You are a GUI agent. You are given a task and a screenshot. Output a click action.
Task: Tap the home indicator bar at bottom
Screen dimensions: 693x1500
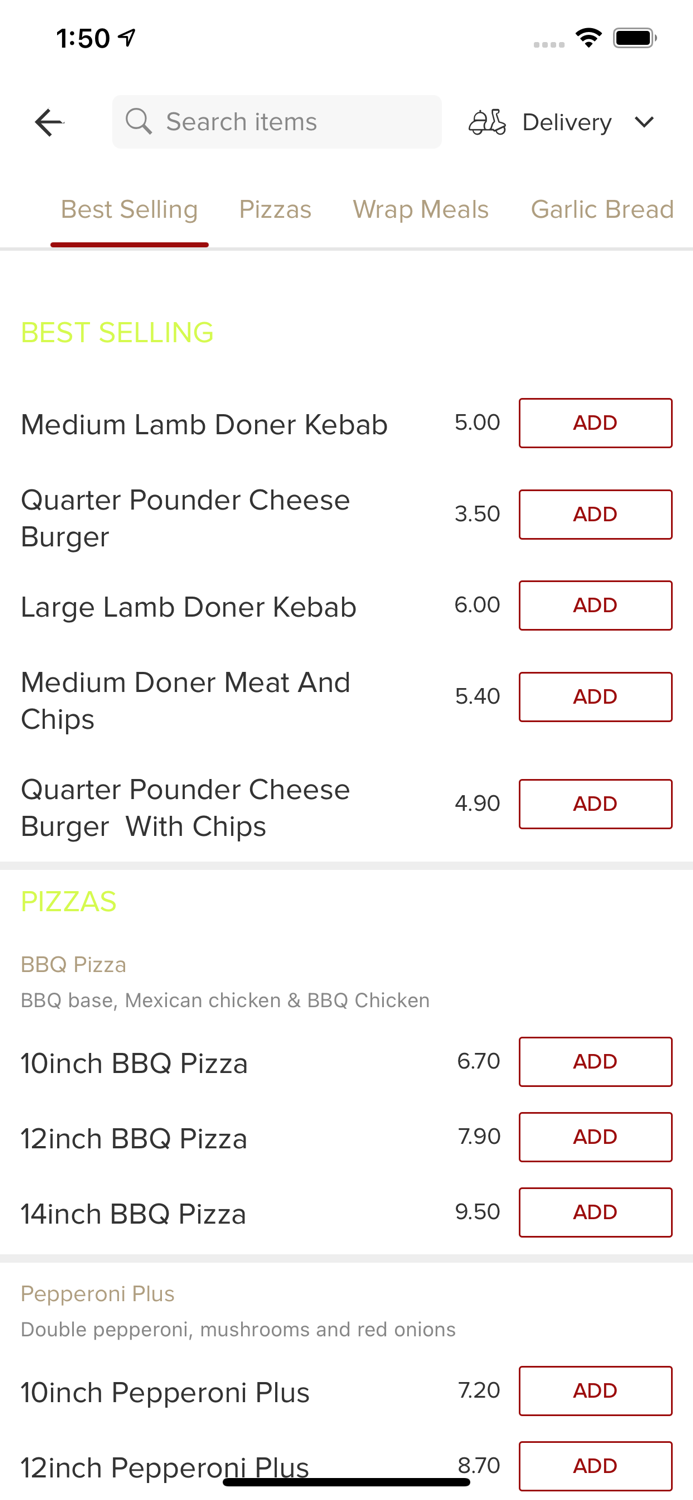point(346,1480)
